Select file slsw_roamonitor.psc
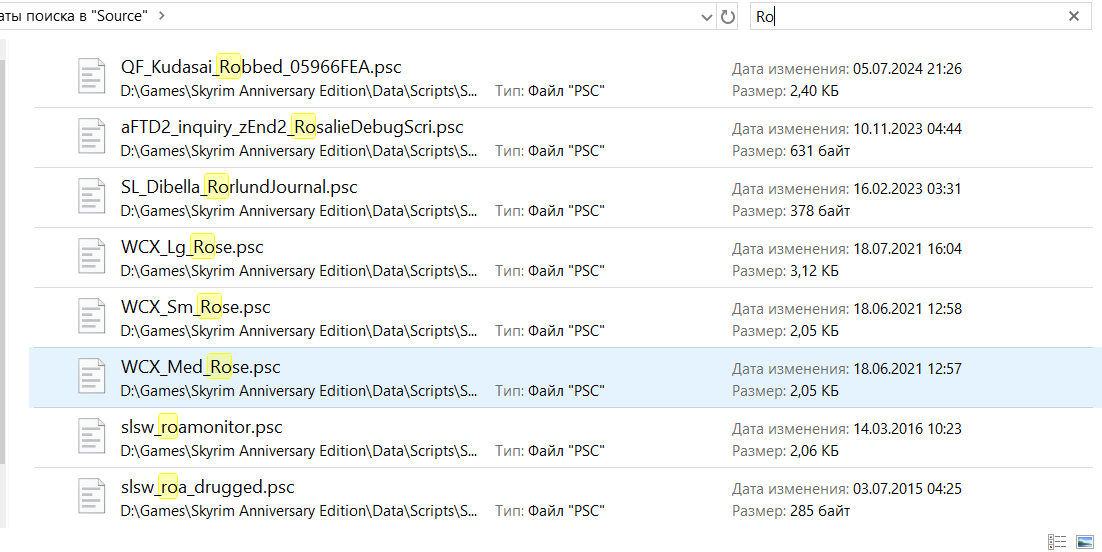The width and height of the screenshot is (1102, 552). [201, 427]
